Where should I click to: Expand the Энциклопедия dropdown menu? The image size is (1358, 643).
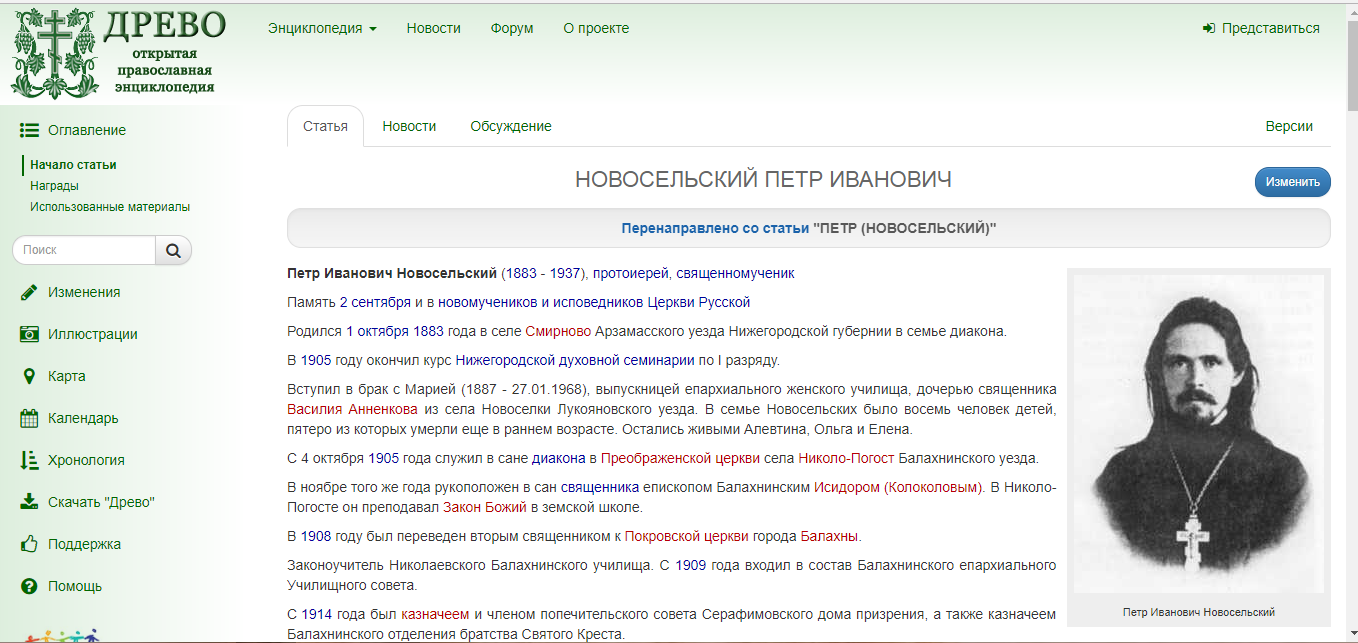pos(322,28)
